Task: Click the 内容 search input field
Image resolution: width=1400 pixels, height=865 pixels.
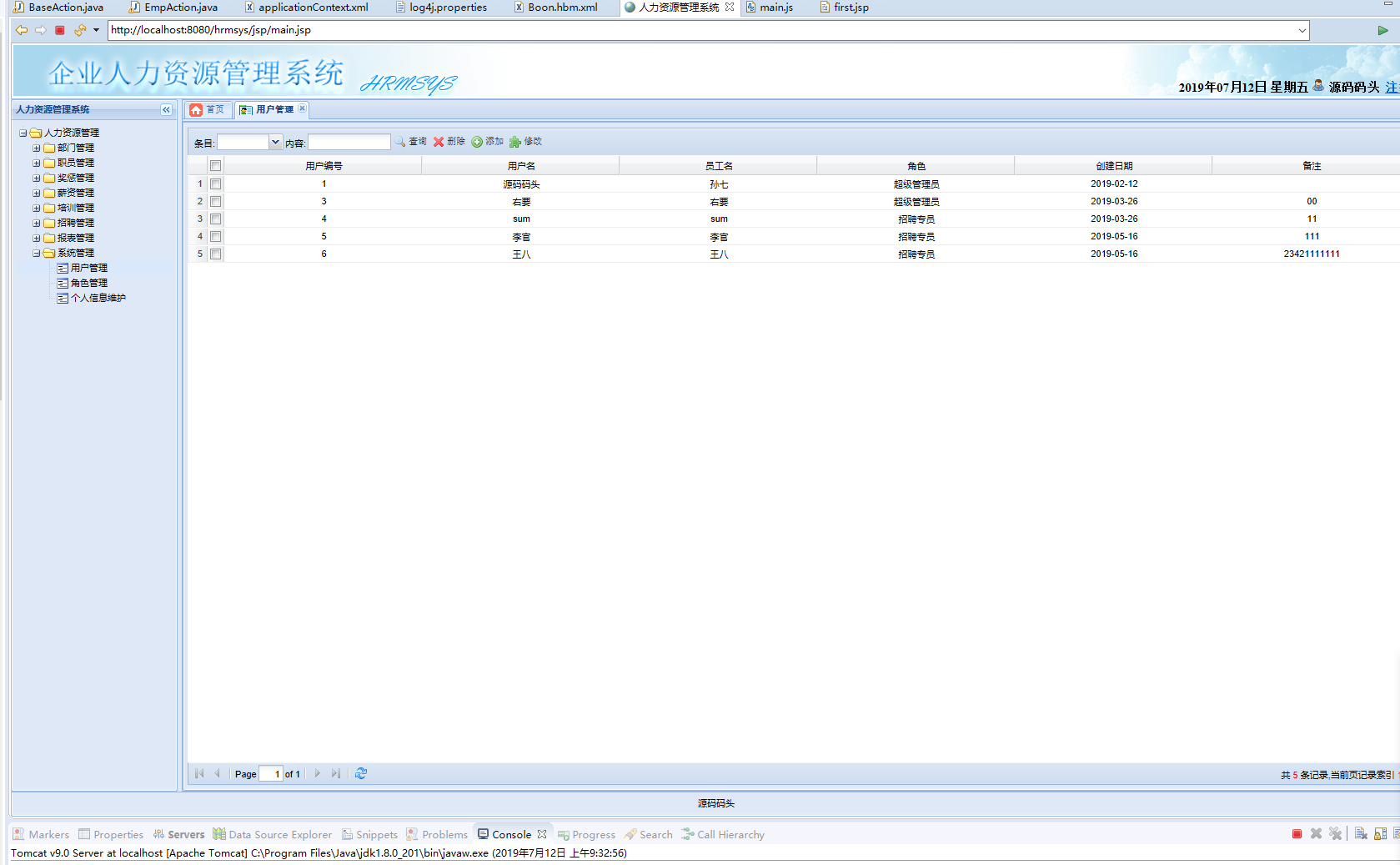Action: [x=349, y=143]
